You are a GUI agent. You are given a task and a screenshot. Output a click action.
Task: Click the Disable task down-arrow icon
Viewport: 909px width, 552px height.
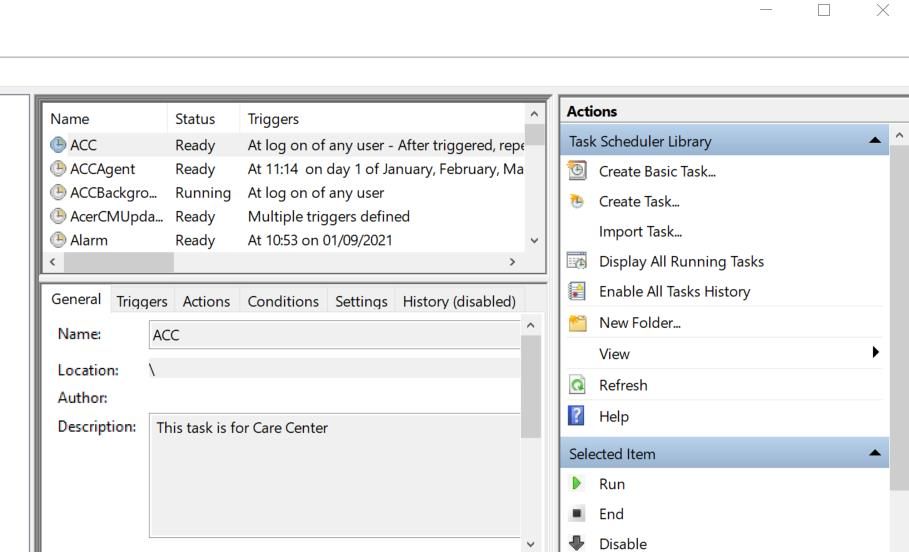[x=577, y=544]
